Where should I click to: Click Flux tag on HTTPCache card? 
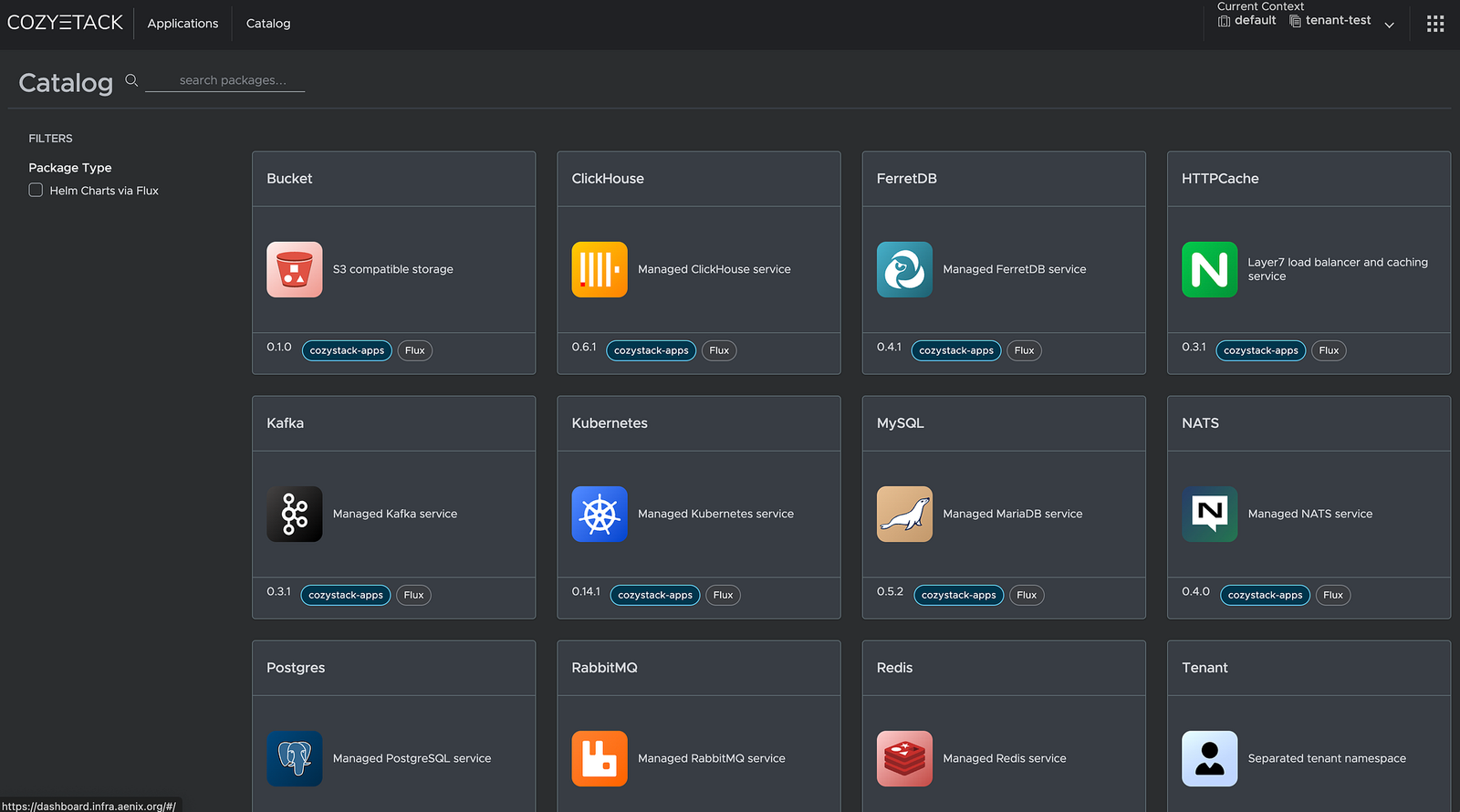[x=1329, y=350]
